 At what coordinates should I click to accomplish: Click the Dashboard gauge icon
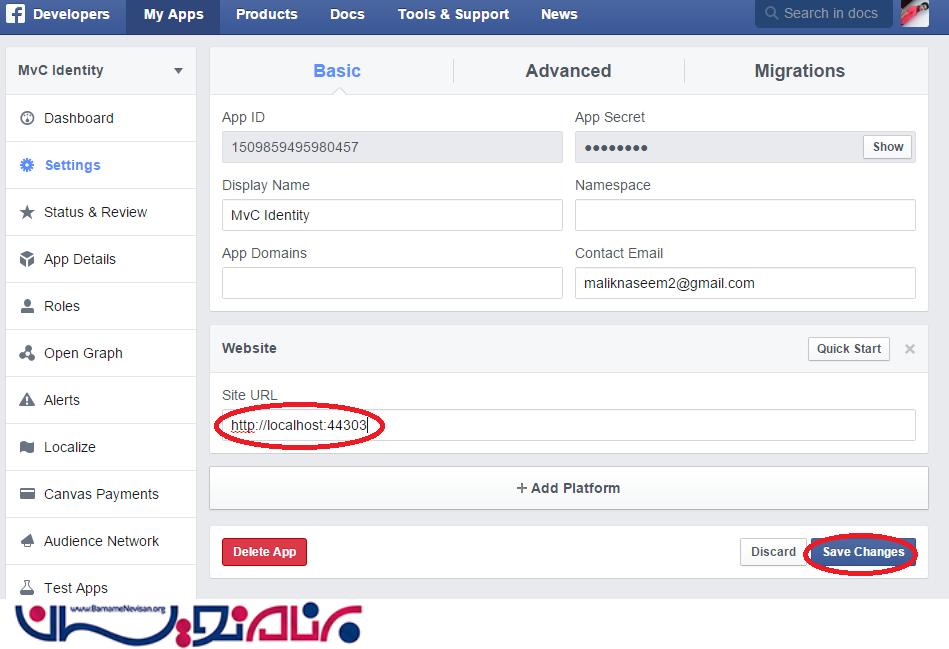click(x=27, y=118)
